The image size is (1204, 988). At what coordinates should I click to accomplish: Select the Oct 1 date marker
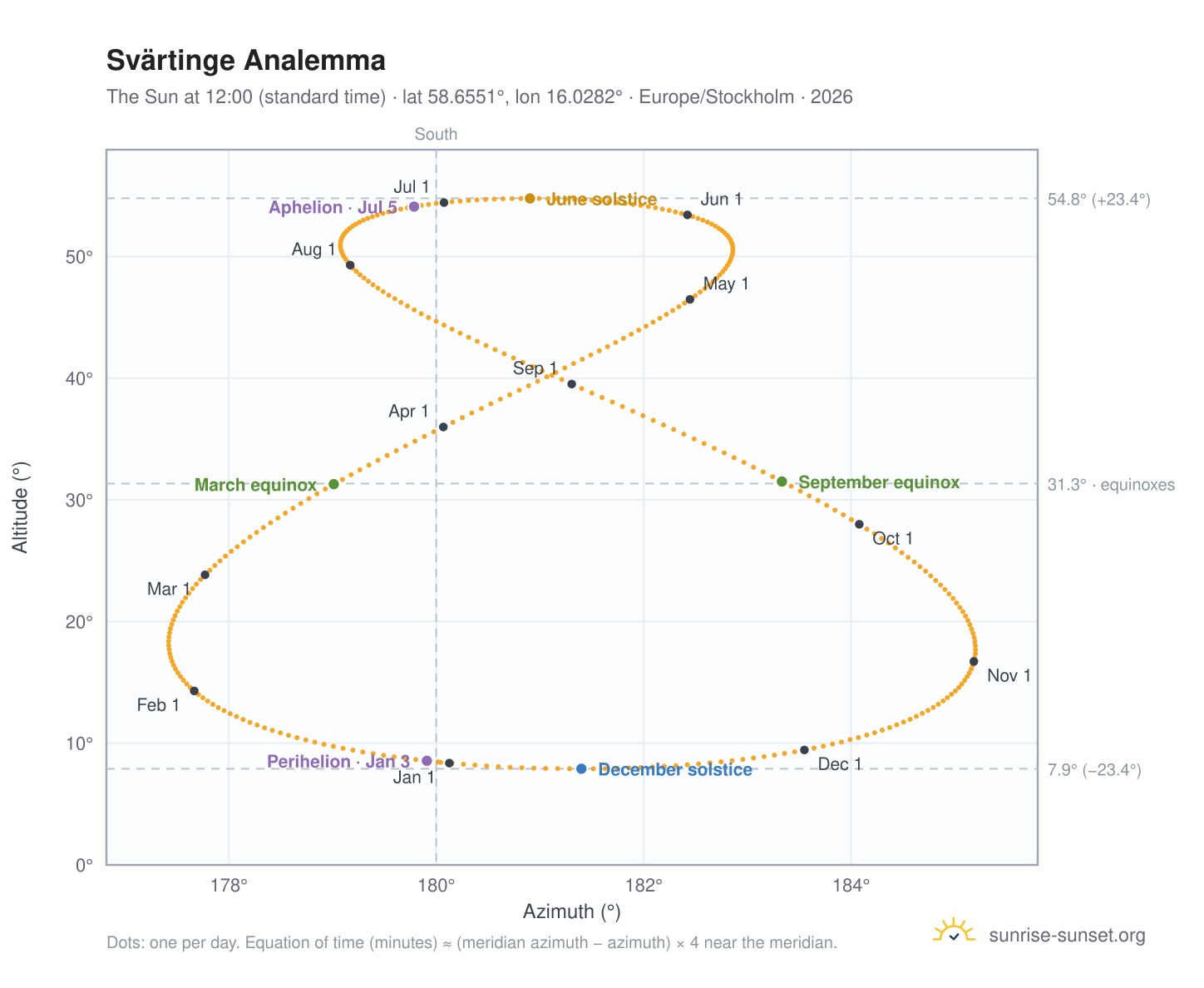[x=859, y=524]
